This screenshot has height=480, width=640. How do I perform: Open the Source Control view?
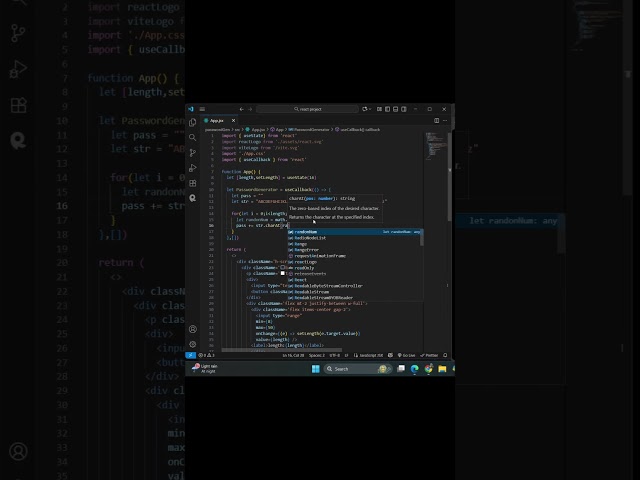[193, 153]
